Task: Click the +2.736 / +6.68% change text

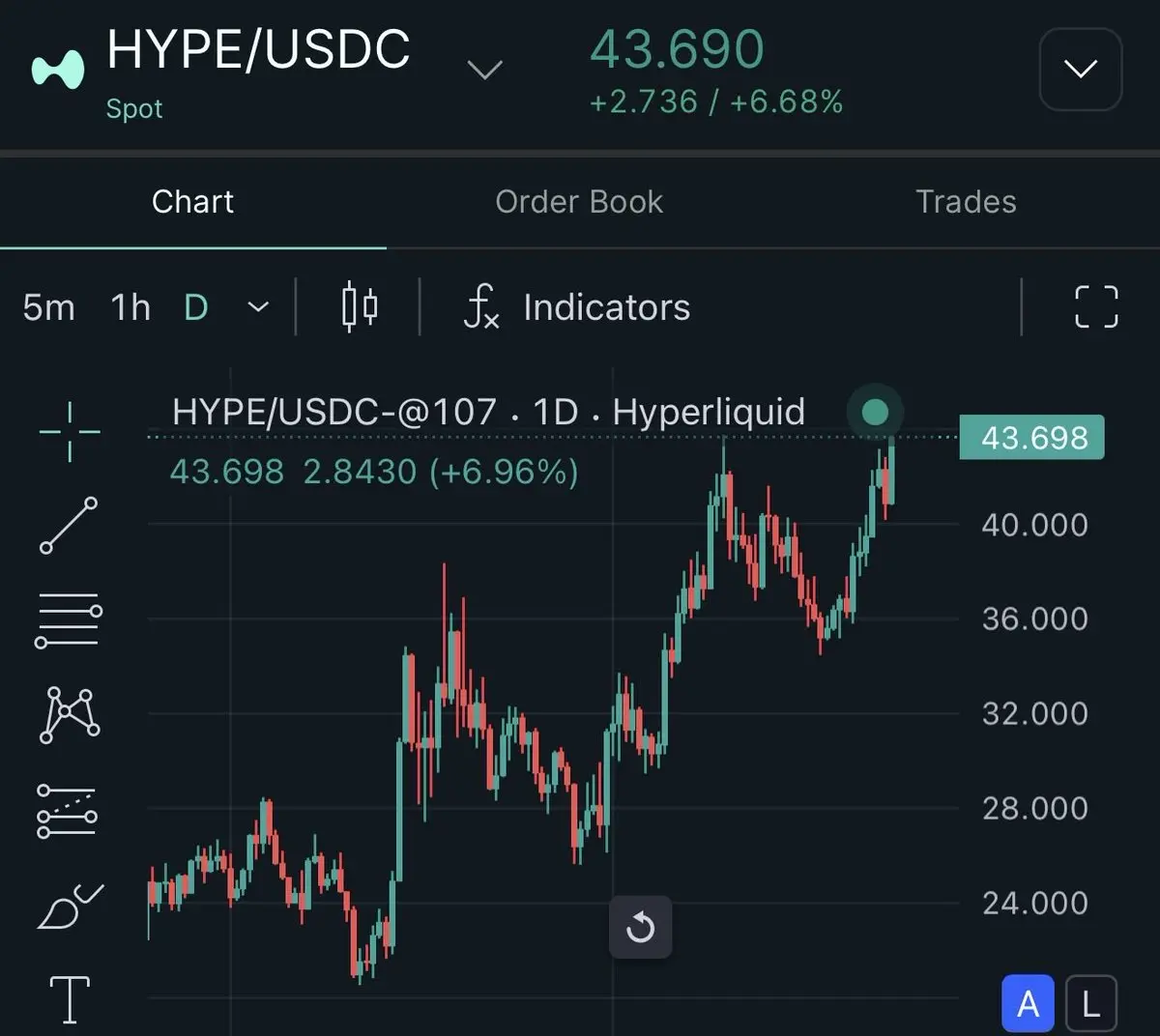Action: pos(716,101)
